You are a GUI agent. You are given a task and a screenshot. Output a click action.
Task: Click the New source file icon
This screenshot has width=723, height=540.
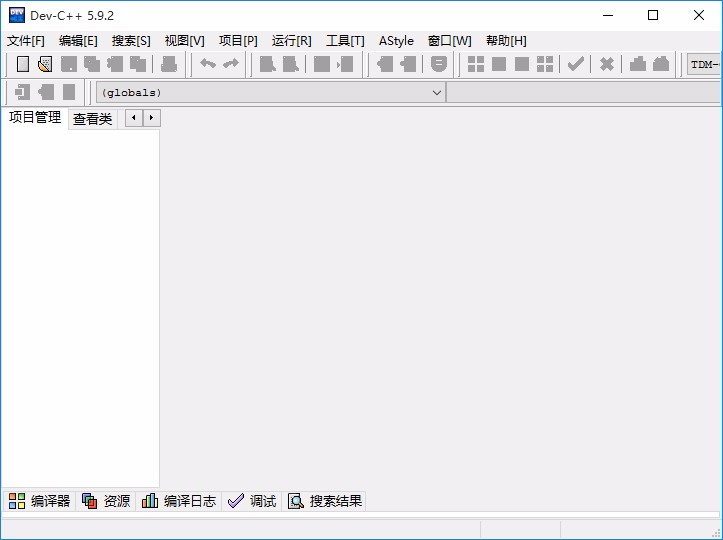point(23,64)
